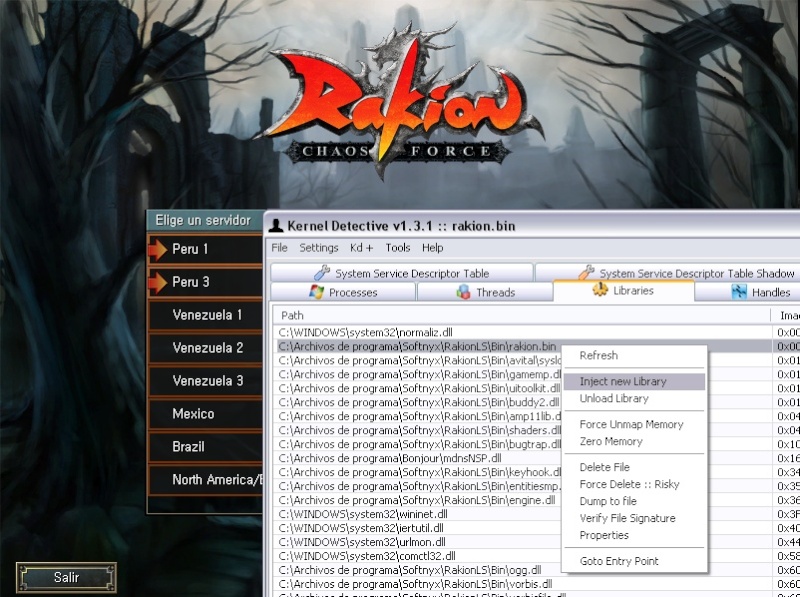
Task: Select the mdnsNSP.dll library row
Action: coord(418,458)
